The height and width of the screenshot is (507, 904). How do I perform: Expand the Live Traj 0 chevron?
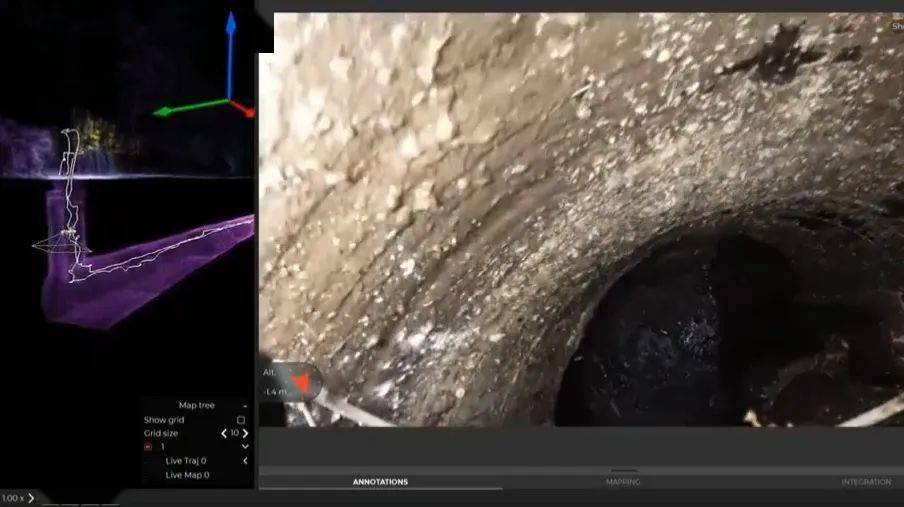pyautogui.click(x=245, y=461)
